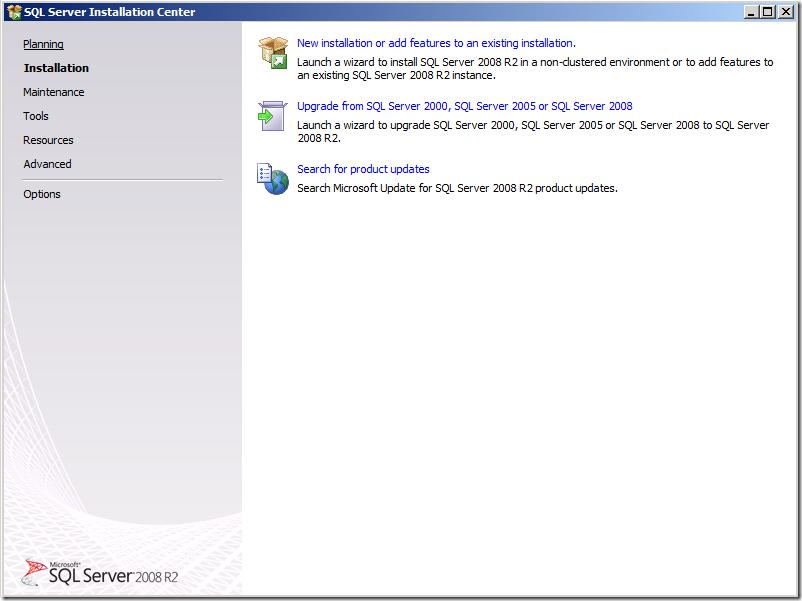Click the SQL Server title bar icon
The width and height of the screenshot is (802, 601).
click(14, 12)
